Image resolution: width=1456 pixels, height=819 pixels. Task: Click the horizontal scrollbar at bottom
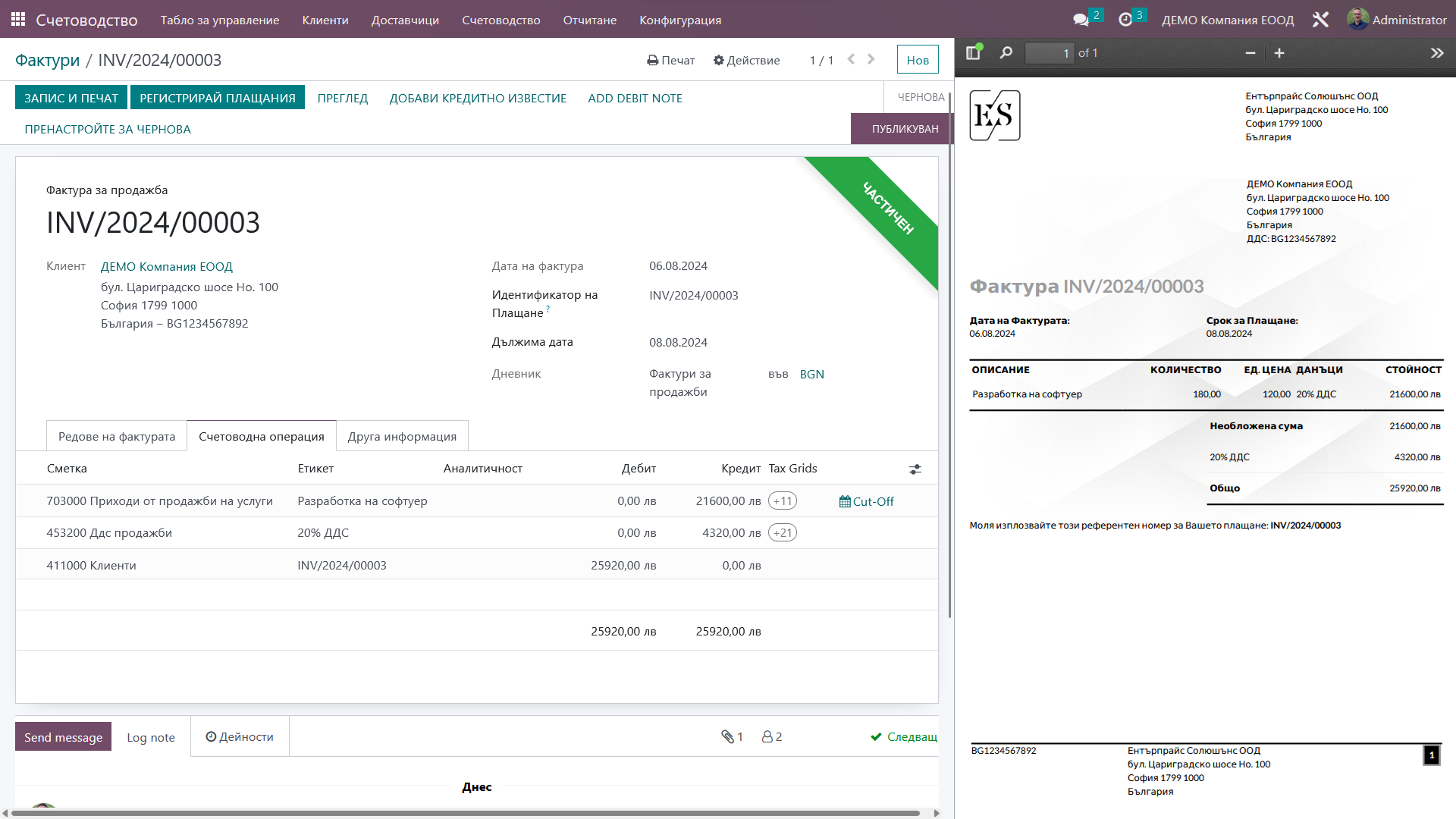point(466,813)
